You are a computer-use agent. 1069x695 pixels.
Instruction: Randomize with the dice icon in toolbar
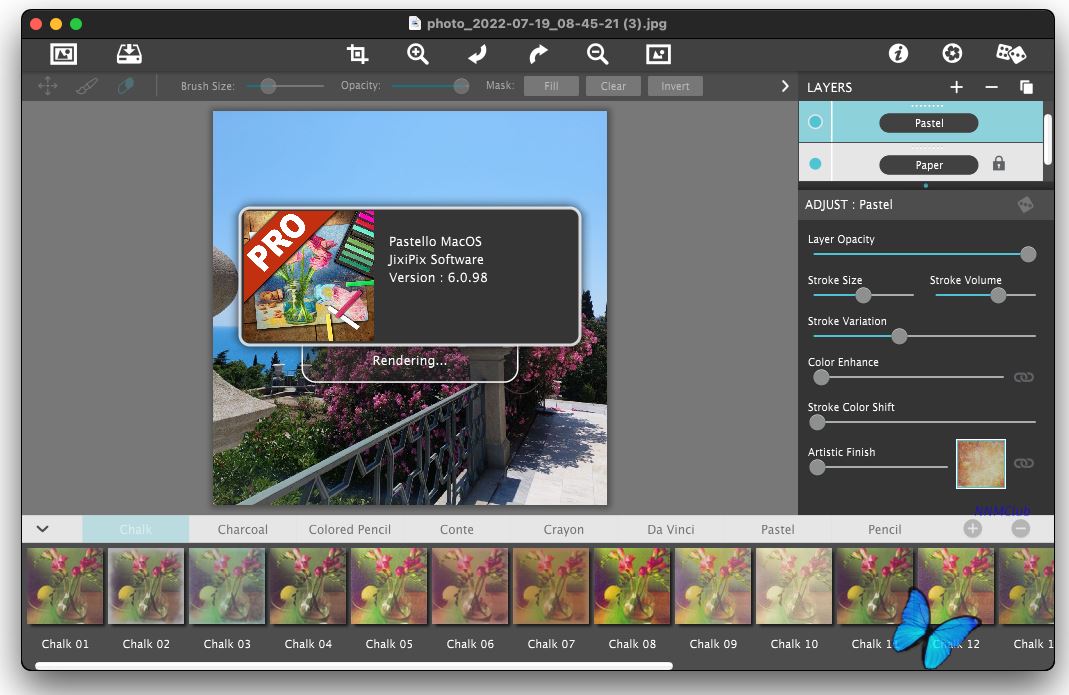(x=1010, y=53)
